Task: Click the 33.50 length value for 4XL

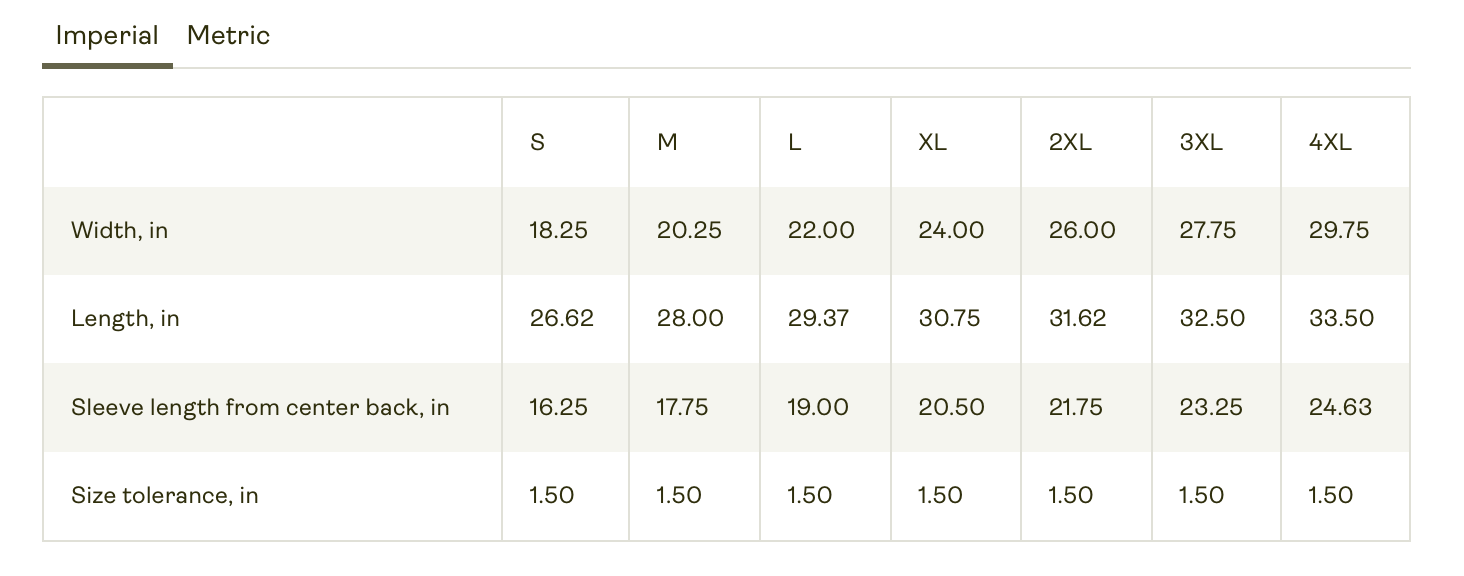Action: 1341,319
